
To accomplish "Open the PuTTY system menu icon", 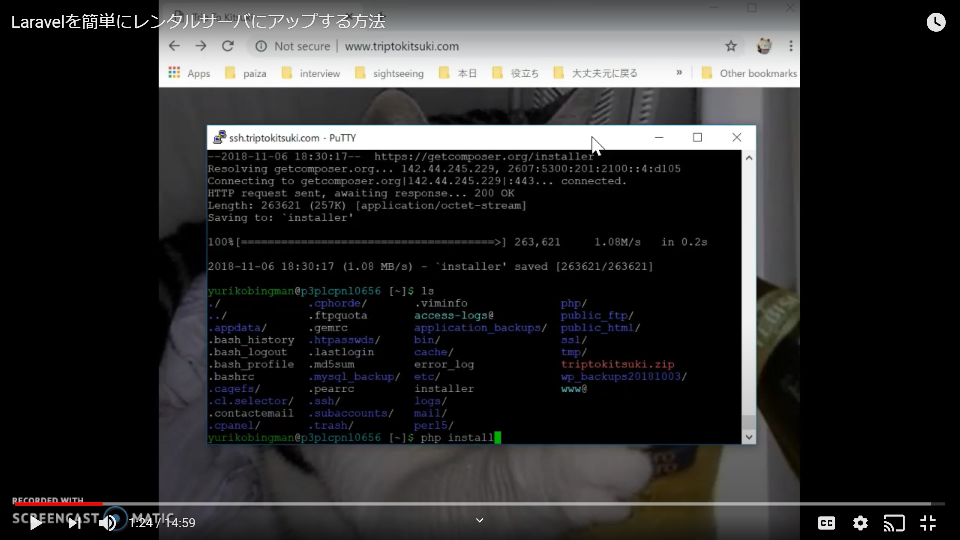I will click(x=219, y=138).
